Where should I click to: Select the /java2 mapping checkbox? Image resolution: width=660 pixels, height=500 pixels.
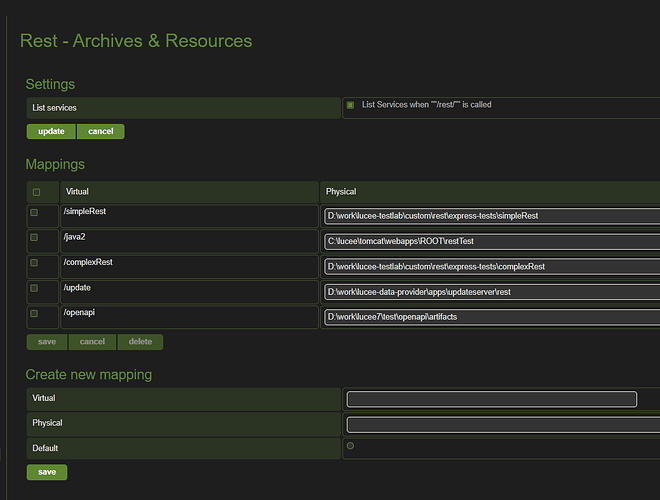tap(34, 238)
